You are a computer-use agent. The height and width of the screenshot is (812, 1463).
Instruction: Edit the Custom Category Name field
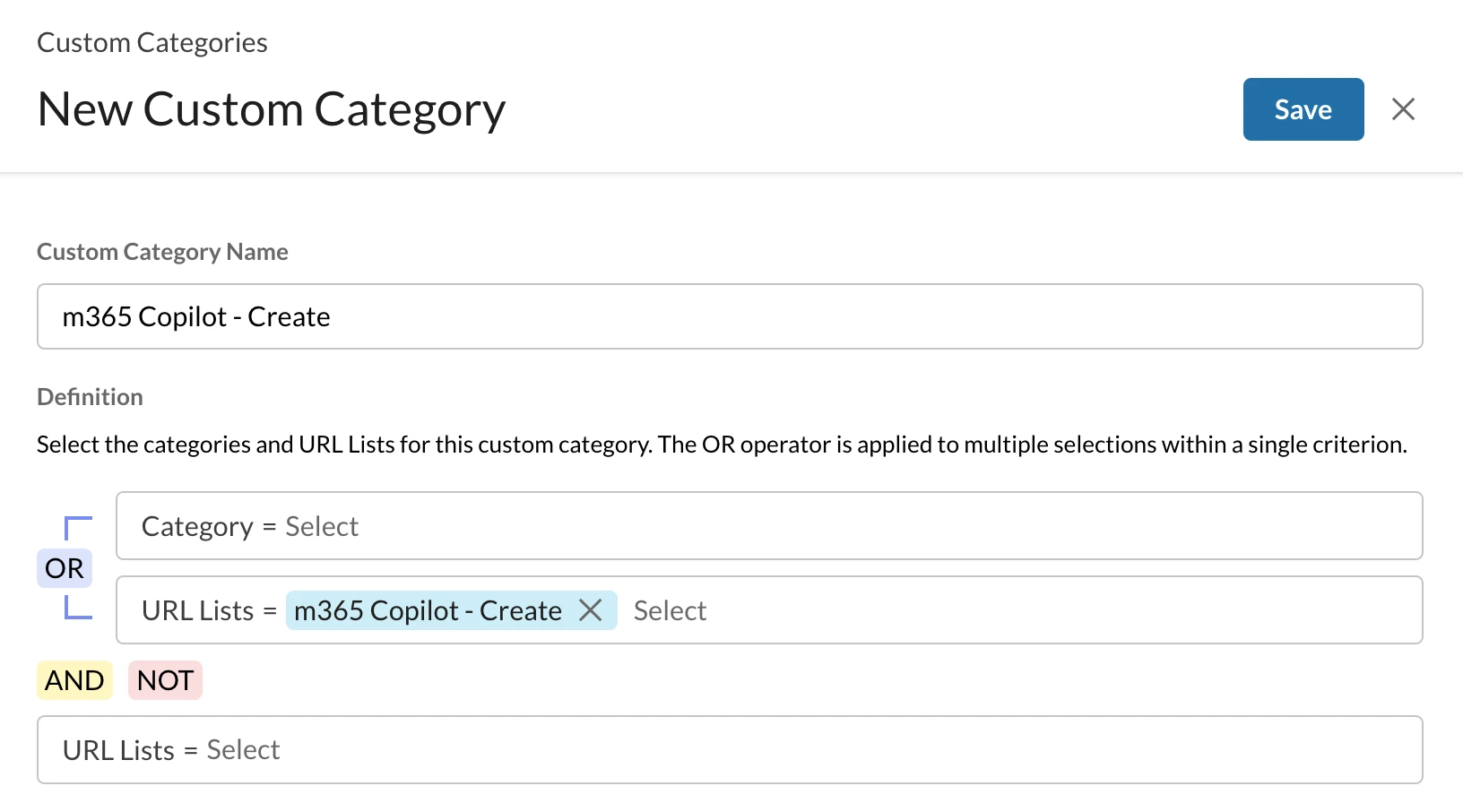(730, 316)
